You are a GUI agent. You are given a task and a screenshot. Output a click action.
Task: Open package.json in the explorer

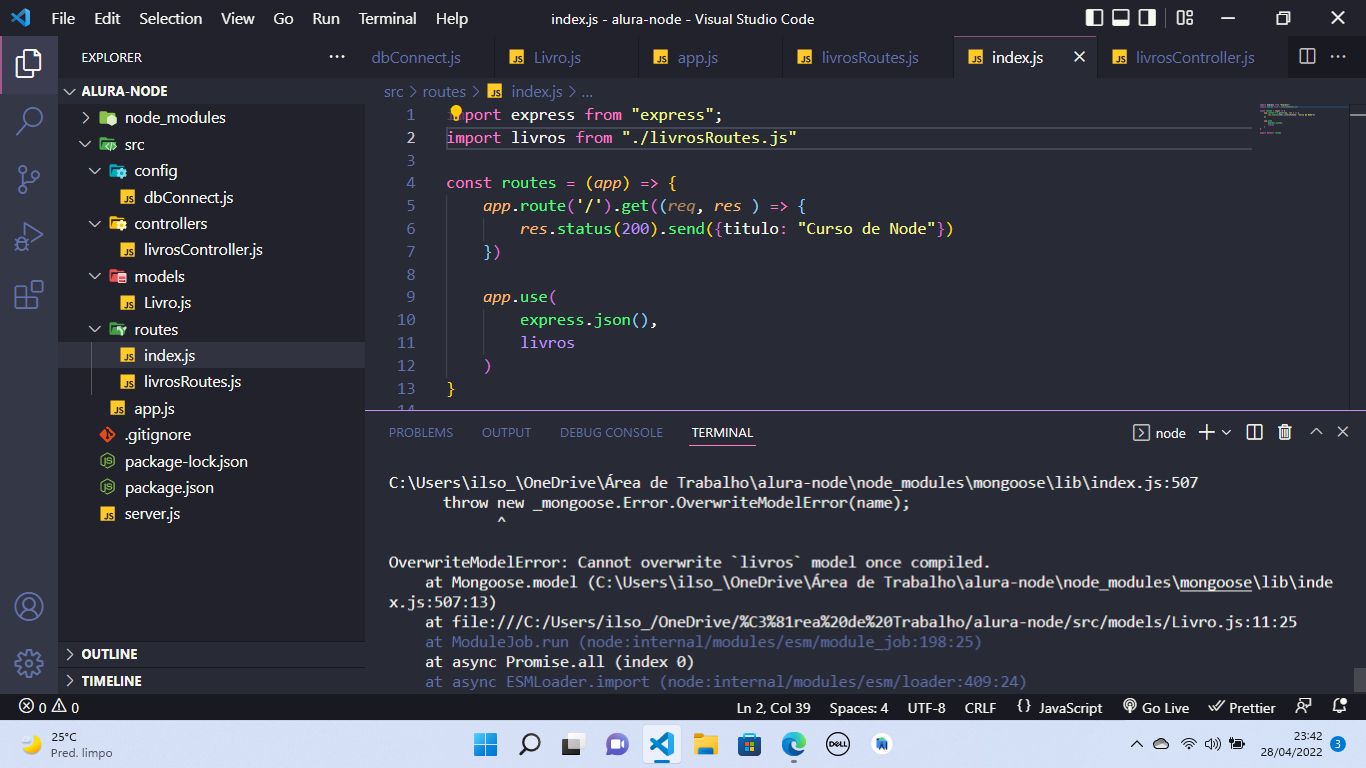[x=169, y=487]
